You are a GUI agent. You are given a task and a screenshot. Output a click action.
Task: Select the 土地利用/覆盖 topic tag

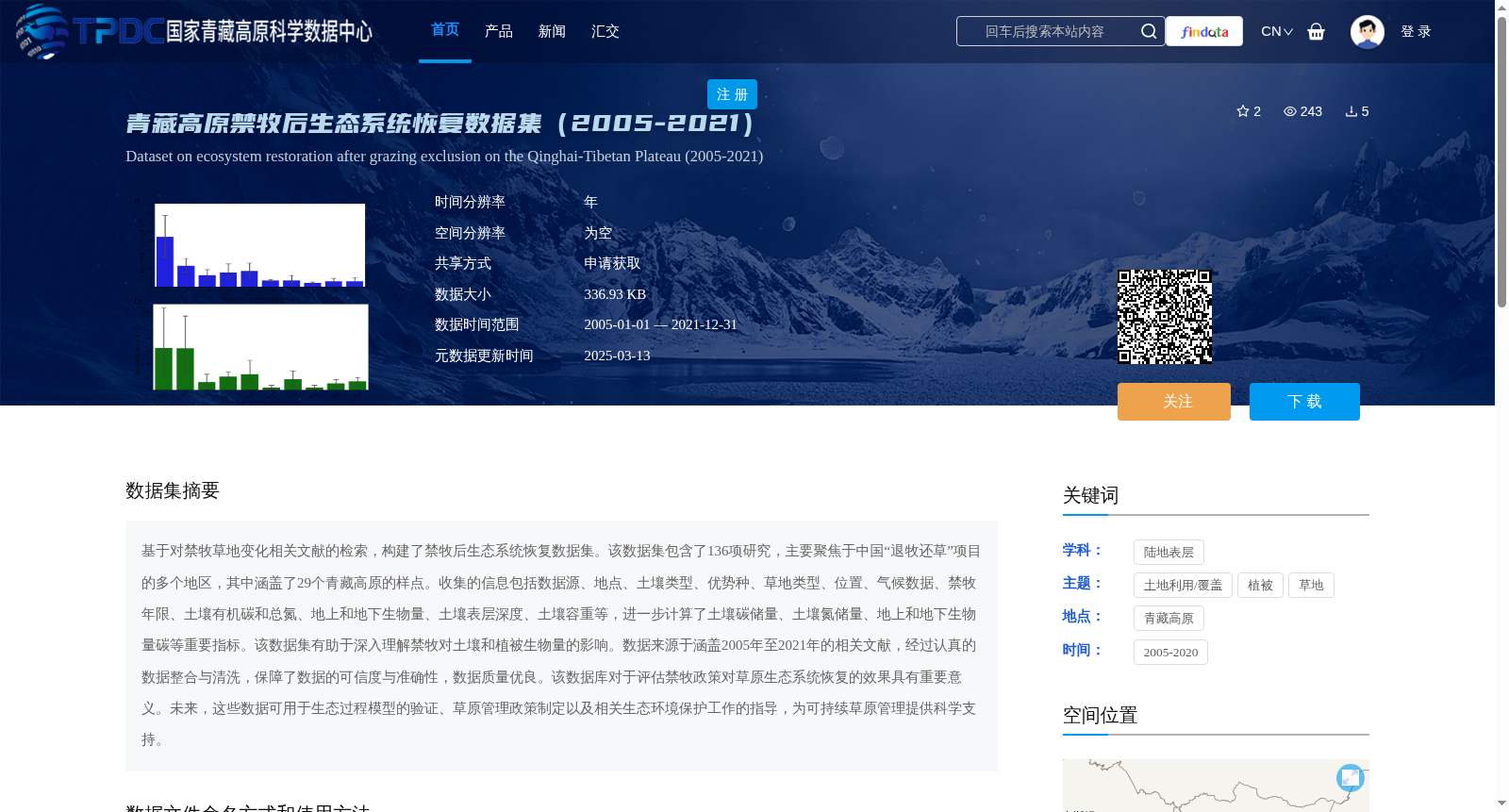click(x=1183, y=586)
